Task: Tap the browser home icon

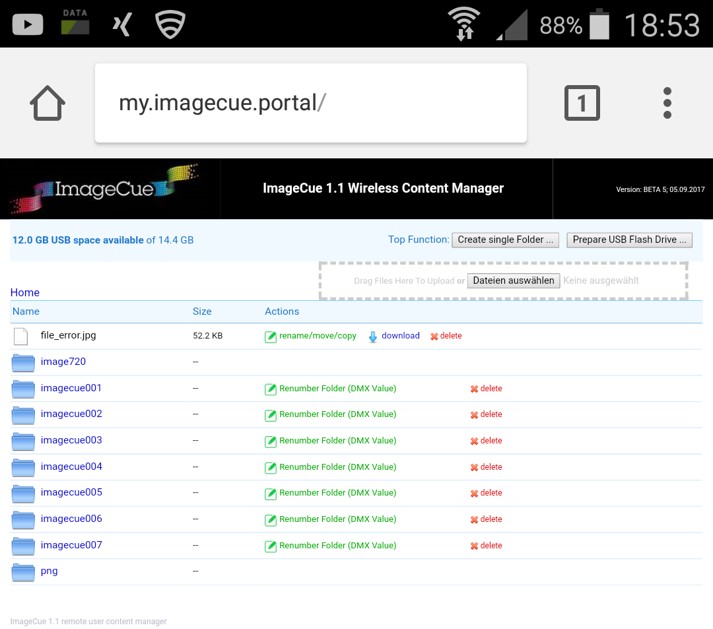Action: click(x=47, y=103)
